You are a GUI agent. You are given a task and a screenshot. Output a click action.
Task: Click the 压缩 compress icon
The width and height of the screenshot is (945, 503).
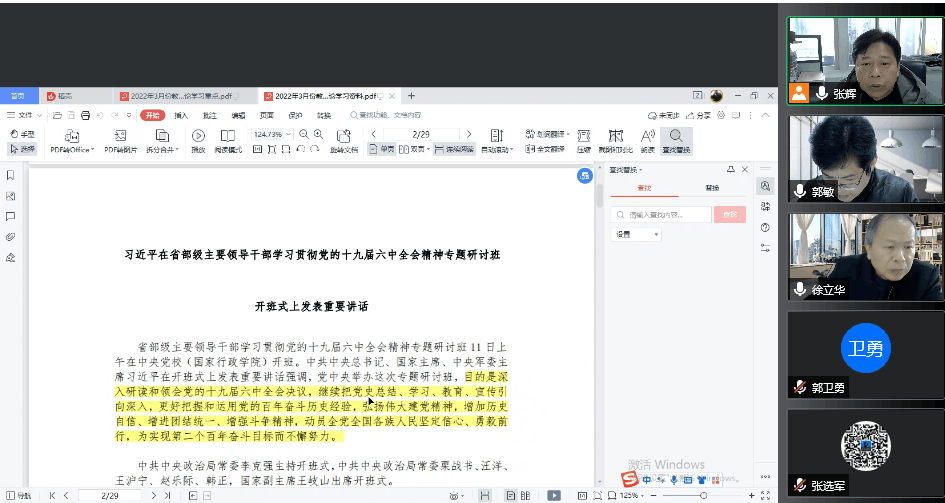583,142
